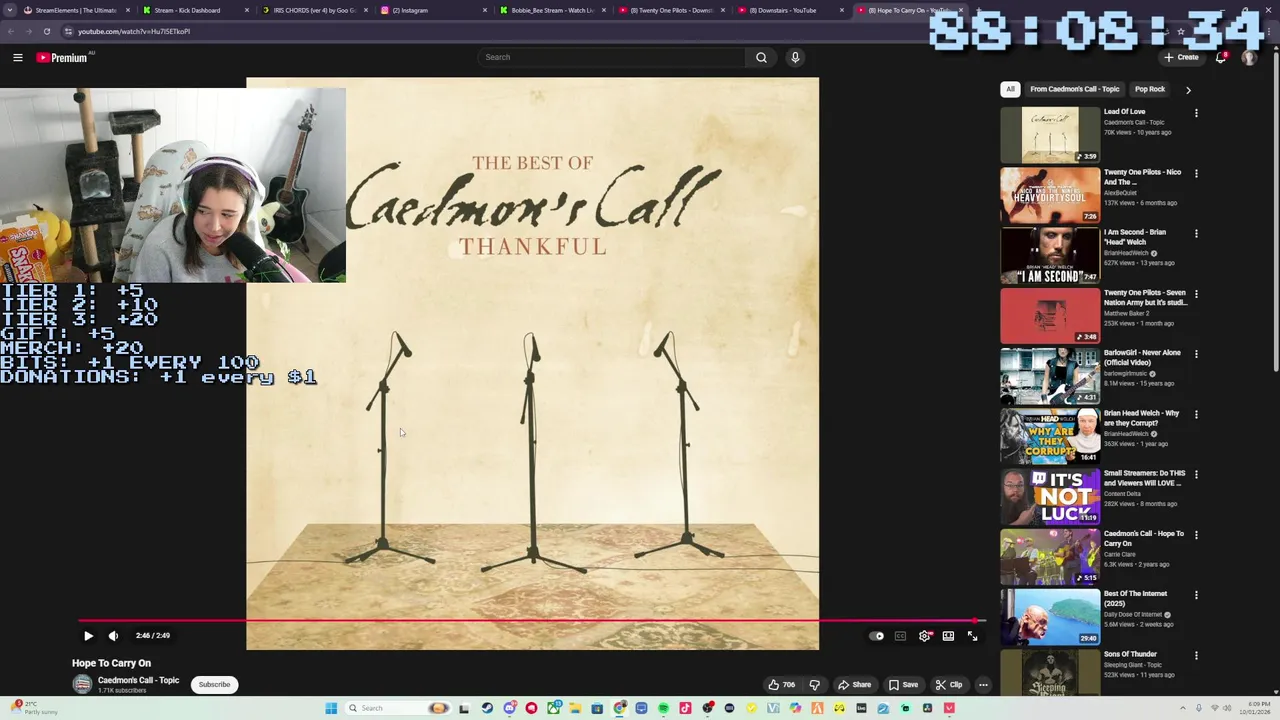
Task: Dislike the video
Action: pyautogui.click(x=814, y=685)
